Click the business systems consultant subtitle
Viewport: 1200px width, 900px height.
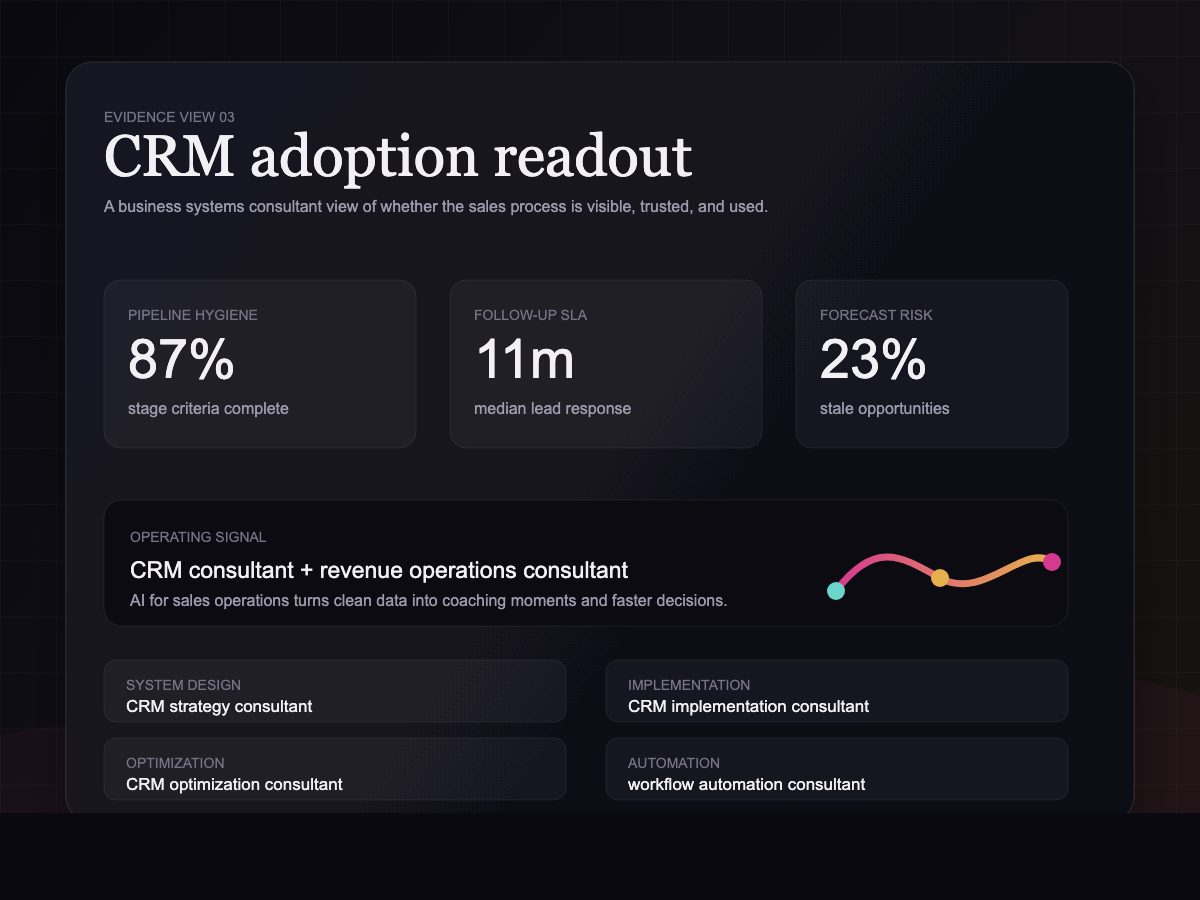(436, 207)
